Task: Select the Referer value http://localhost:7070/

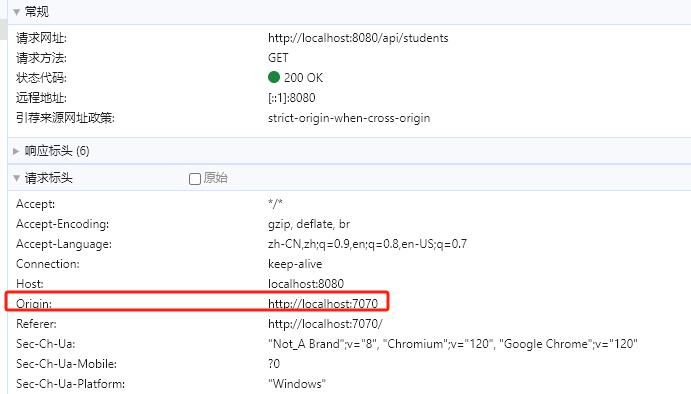Action: [325, 324]
